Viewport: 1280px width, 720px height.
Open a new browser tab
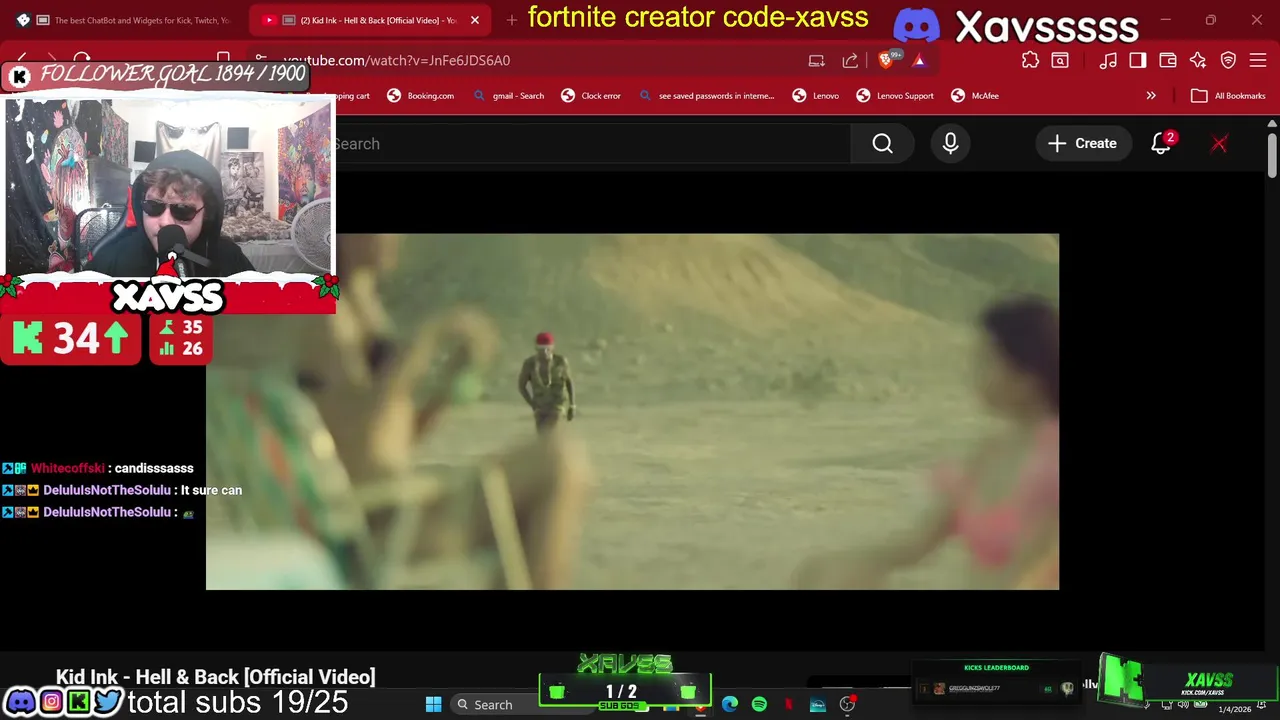(x=512, y=20)
